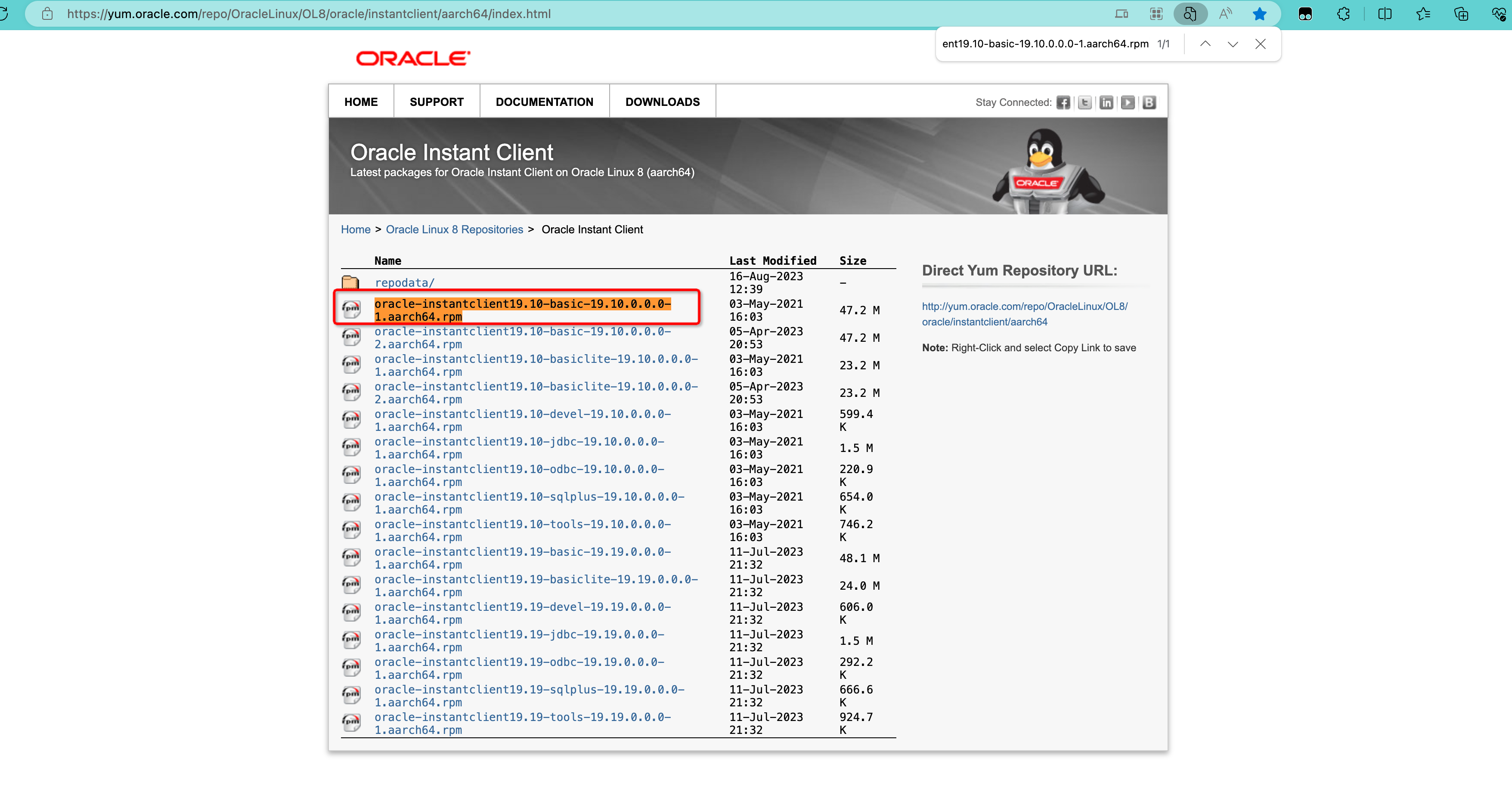The height and width of the screenshot is (786, 1512).
Task: Click the black face extension icon in toolbar
Action: click(x=1305, y=13)
